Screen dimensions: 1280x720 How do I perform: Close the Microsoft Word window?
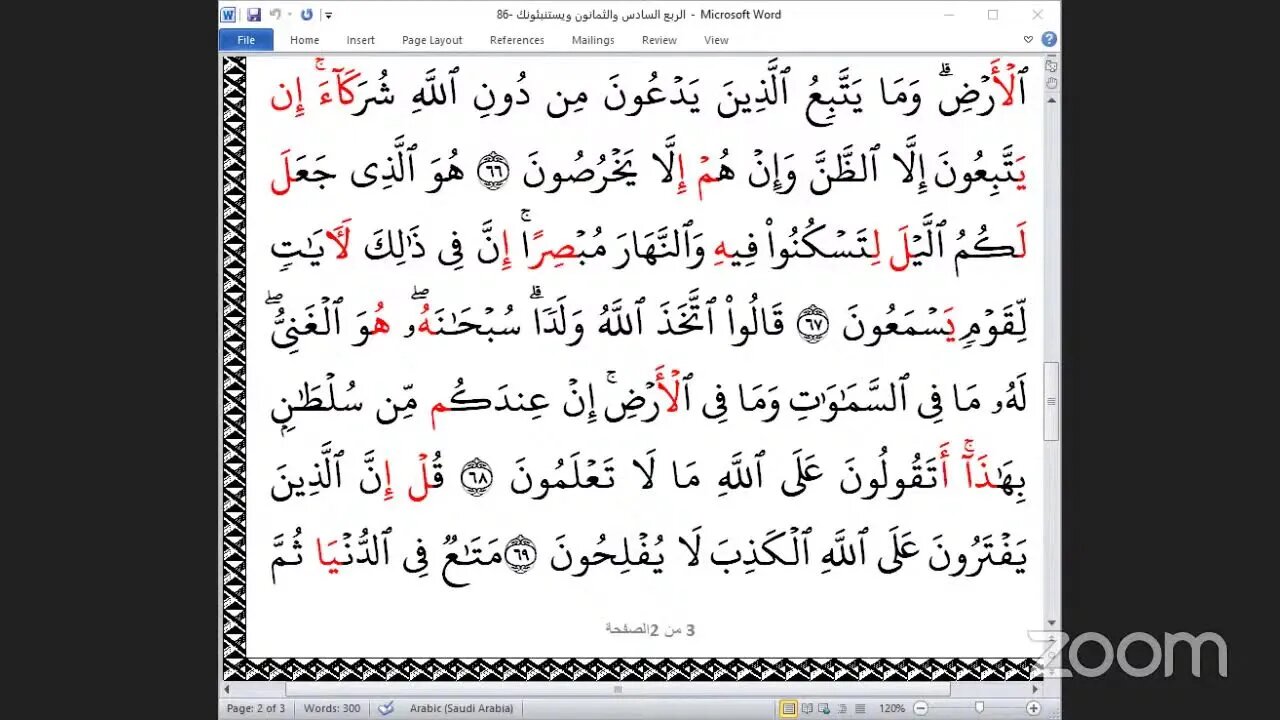pyautogui.click(x=1038, y=15)
